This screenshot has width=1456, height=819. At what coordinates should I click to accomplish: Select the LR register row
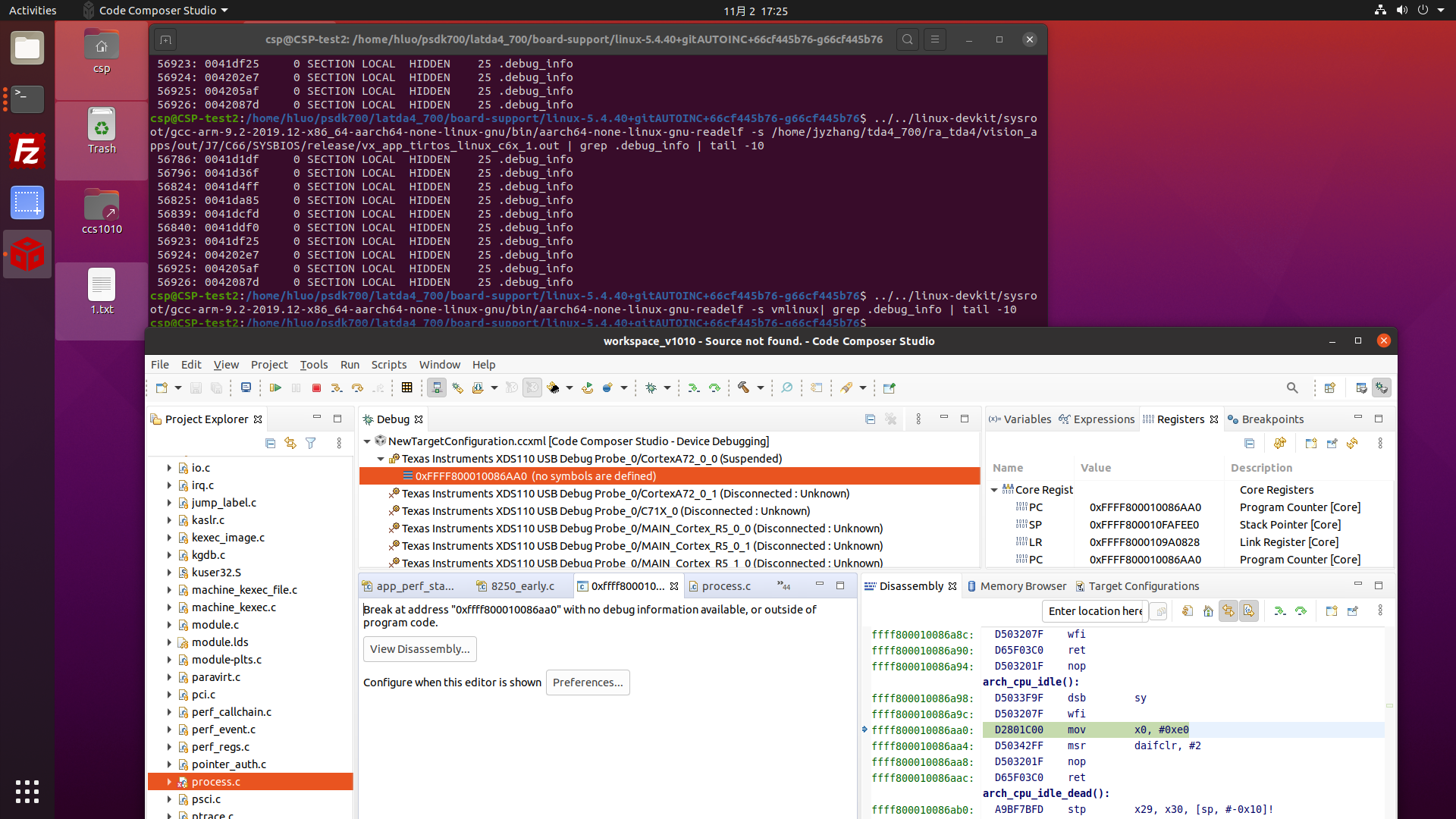tap(1191, 542)
